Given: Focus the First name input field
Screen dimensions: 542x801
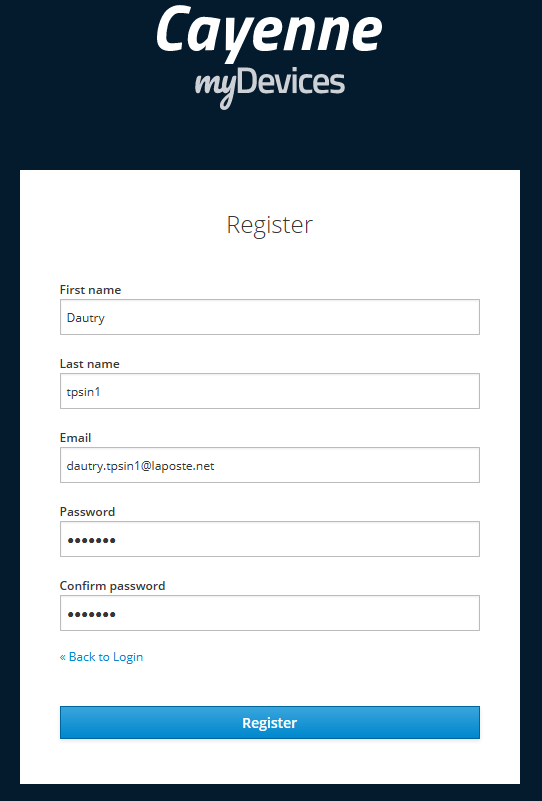Looking at the screenshot, I should coord(270,317).
